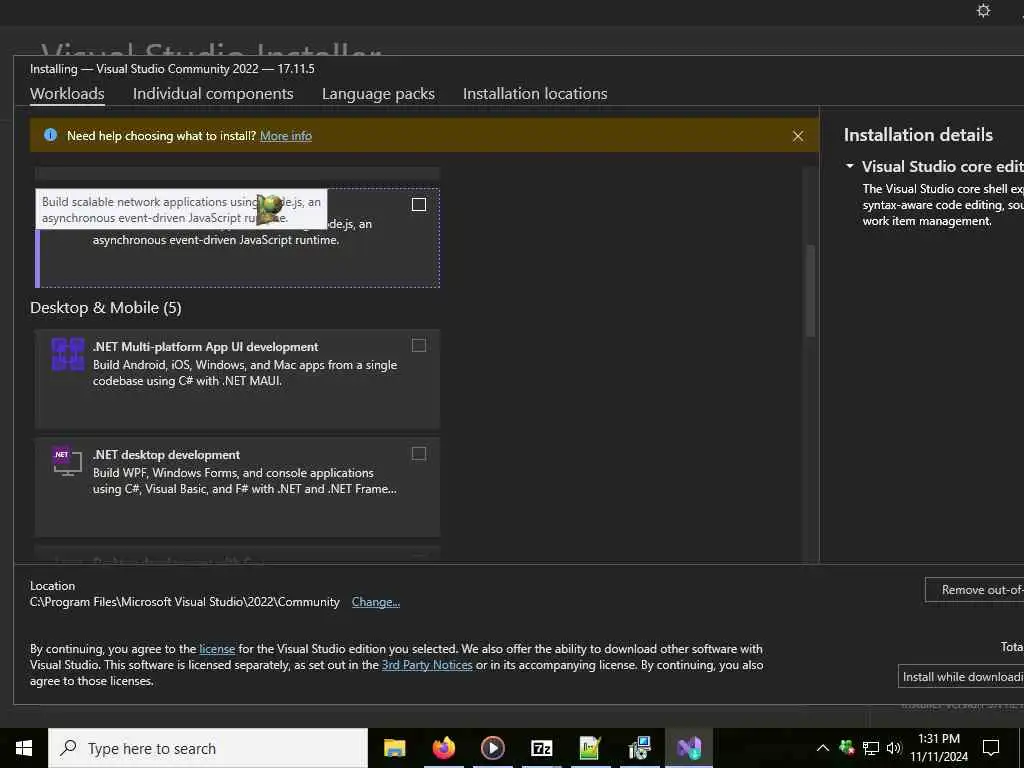Click the workloads list vertical scrollbar
The height and width of the screenshot is (768, 1024).
click(810, 291)
